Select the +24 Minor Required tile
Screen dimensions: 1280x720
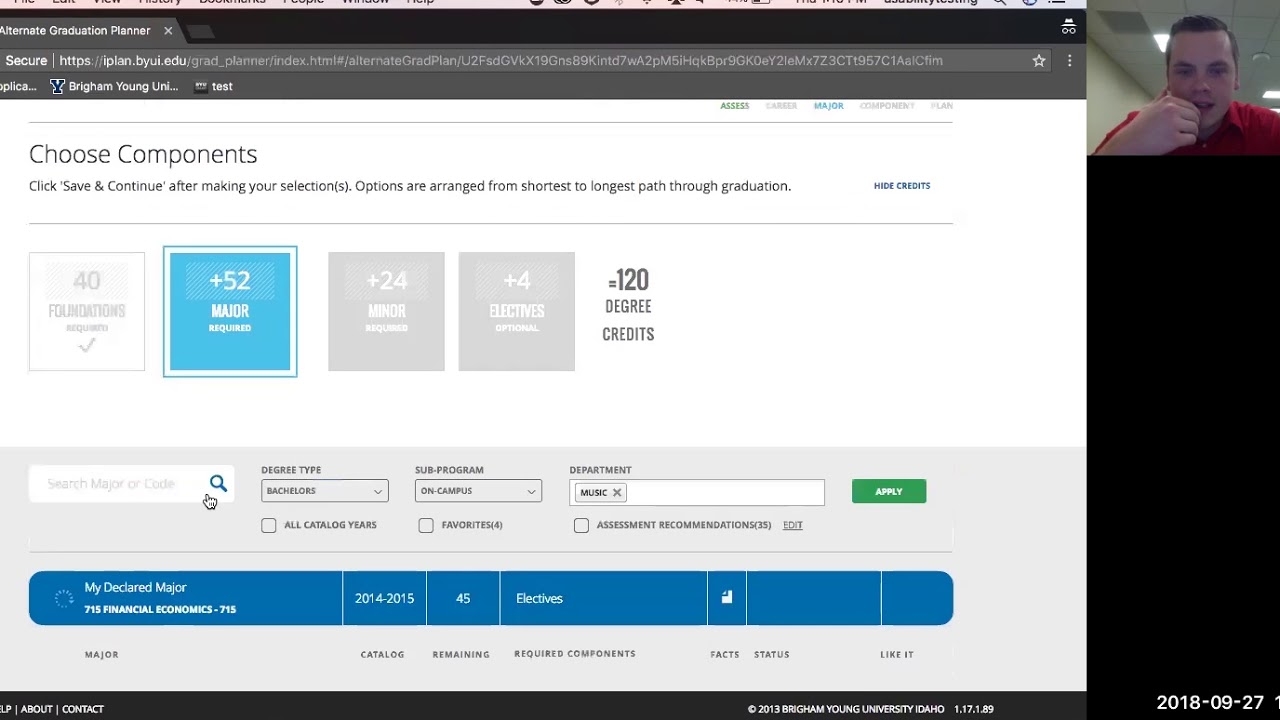(386, 310)
